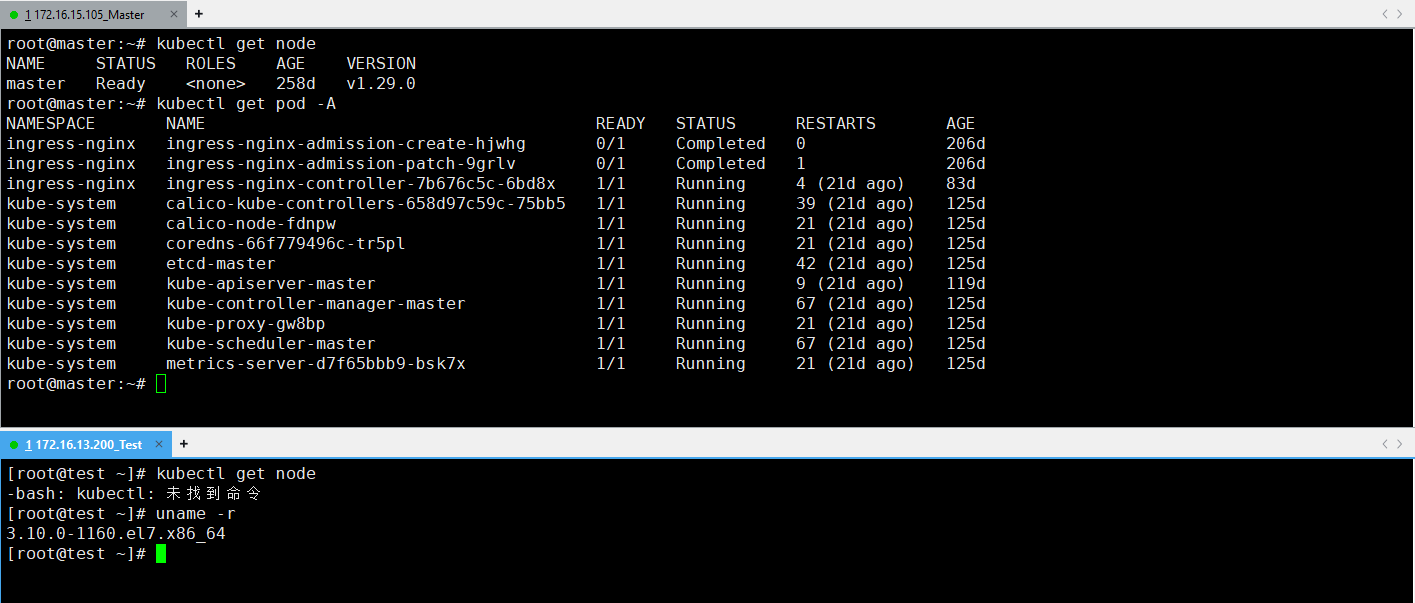The height and width of the screenshot is (603, 1415).
Task: Click the pod name 'kube-scheduler-master'
Action: pyautogui.click(x=271, y=344)
